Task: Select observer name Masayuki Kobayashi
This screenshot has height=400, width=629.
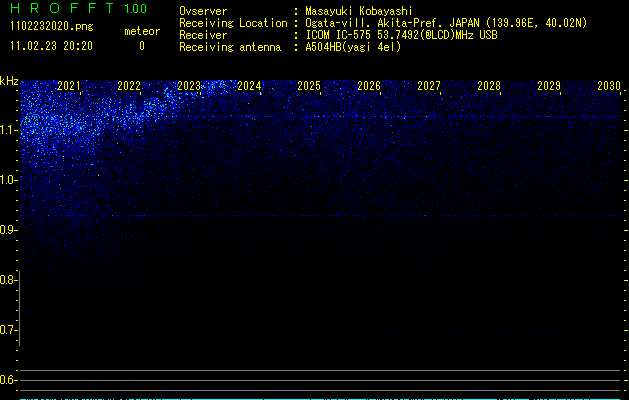Action: click(359, 11)
